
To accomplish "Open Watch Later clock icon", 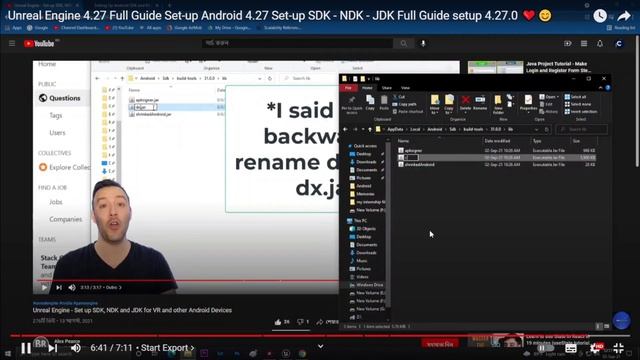I will [x=600, y=16].
